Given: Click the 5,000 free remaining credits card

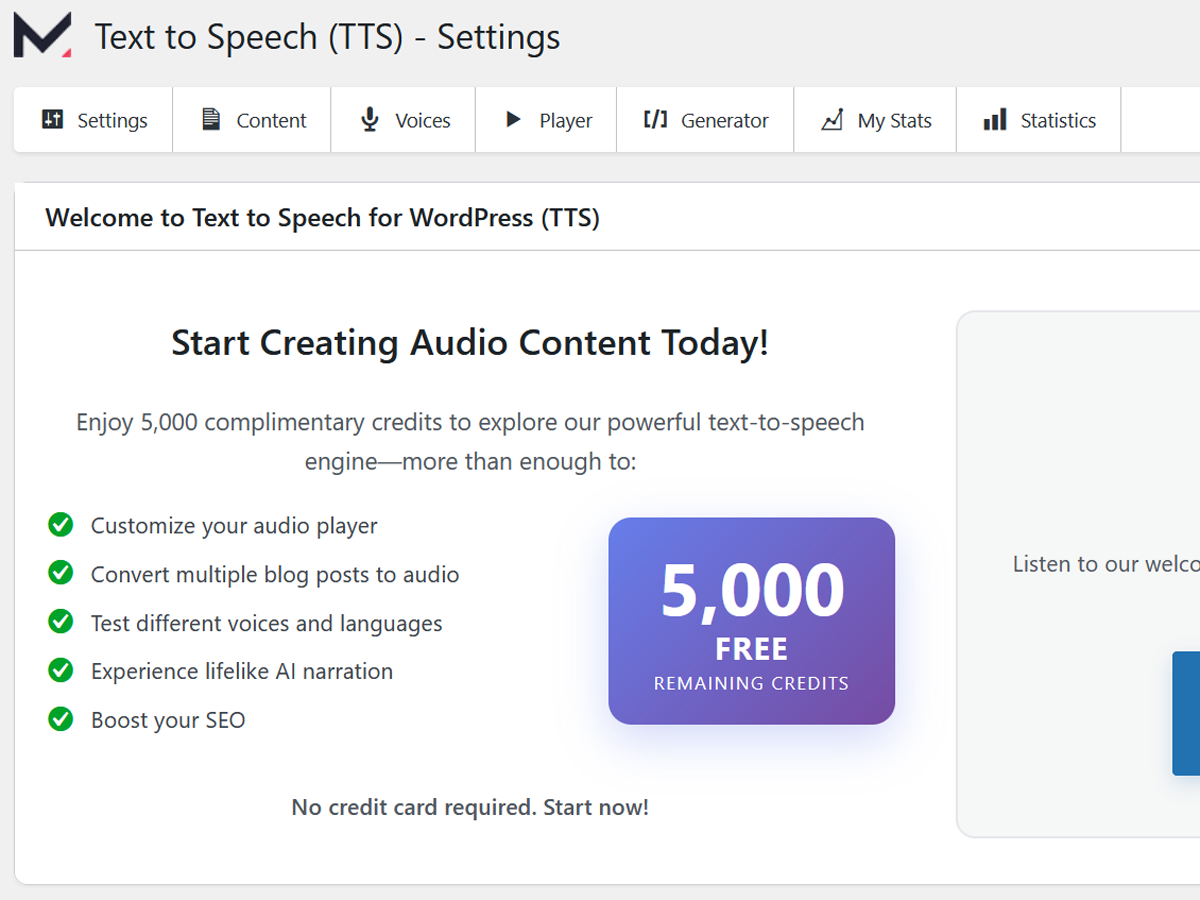Looking at the screenshot, I should tap(751, 621).
